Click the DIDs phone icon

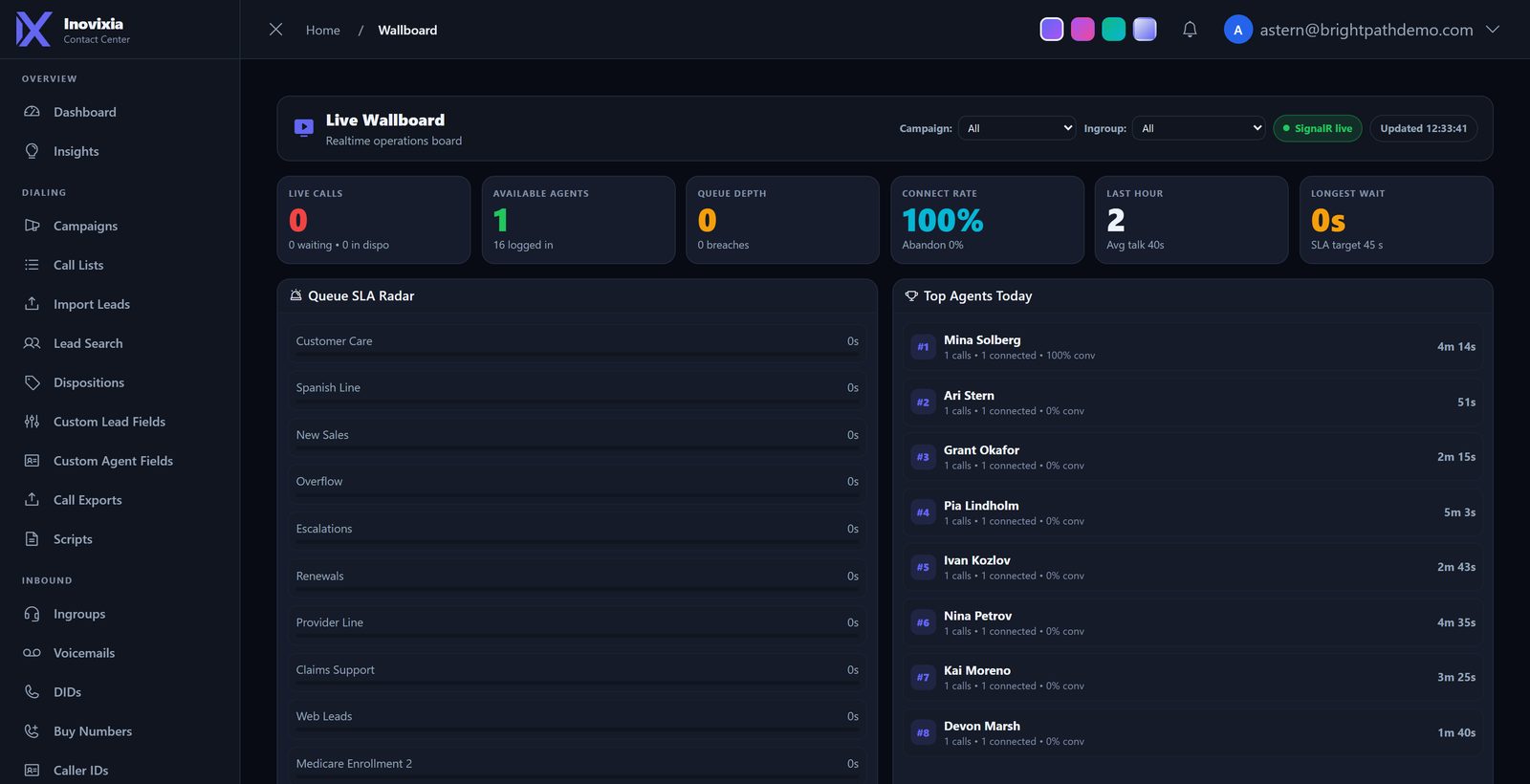pos(32,692)
